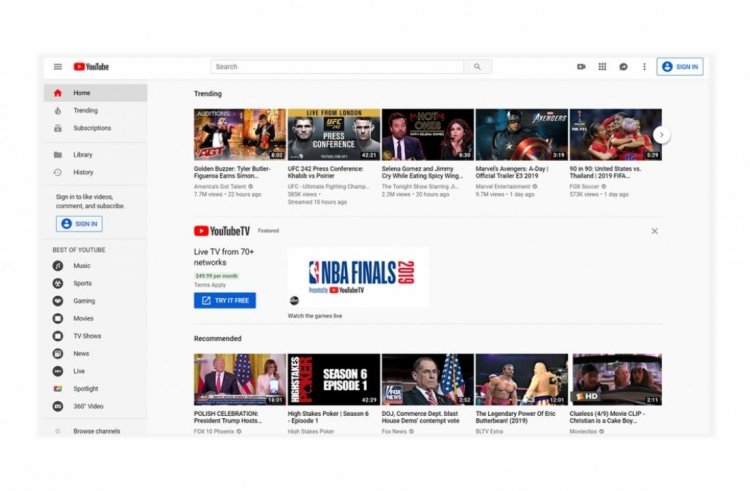Click SIGN IN in the top header

click(x=680, y=66)
